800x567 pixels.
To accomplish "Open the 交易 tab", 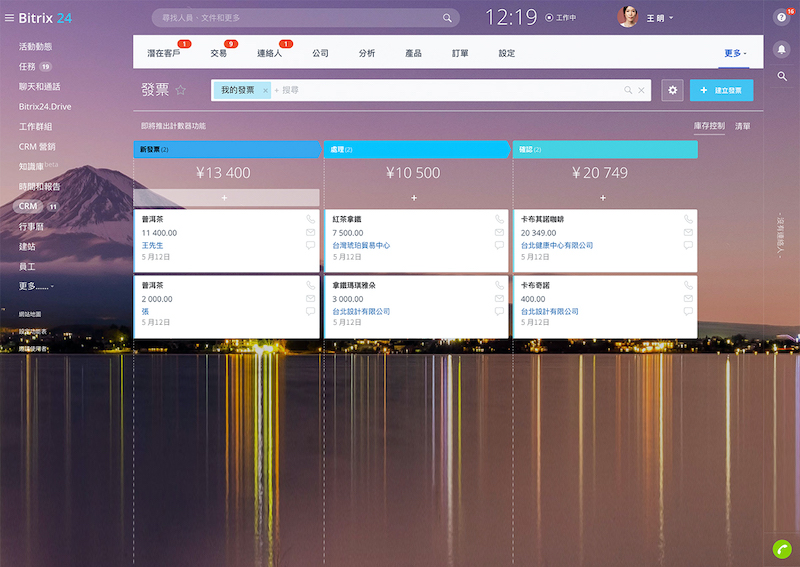I will click(x=219, y=53).
